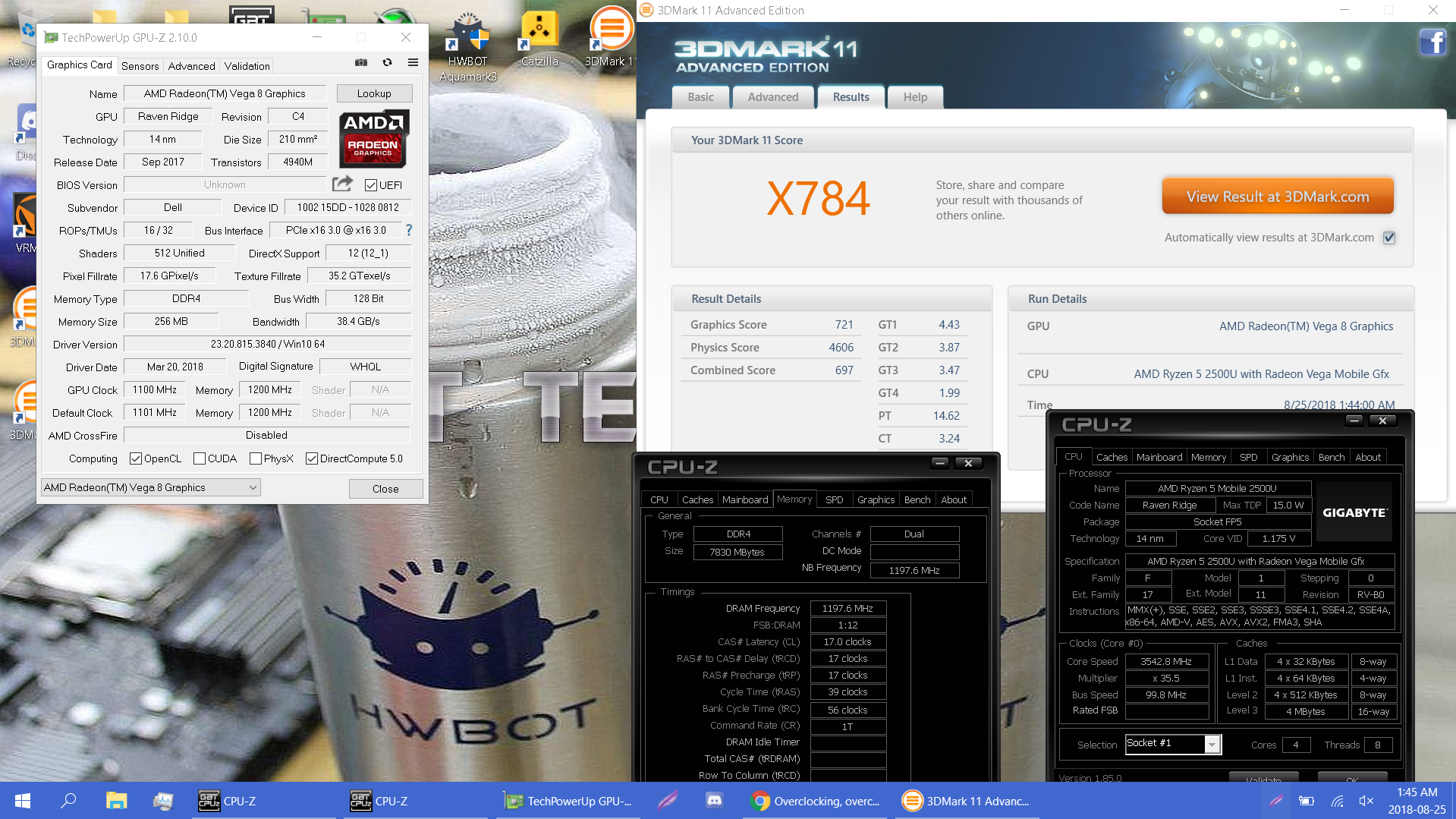The height and width of the screenshot is (819, 1456).
Task: Open the Bench tab in the processor CPU-Z window
Action: (x=1332, y=457)
